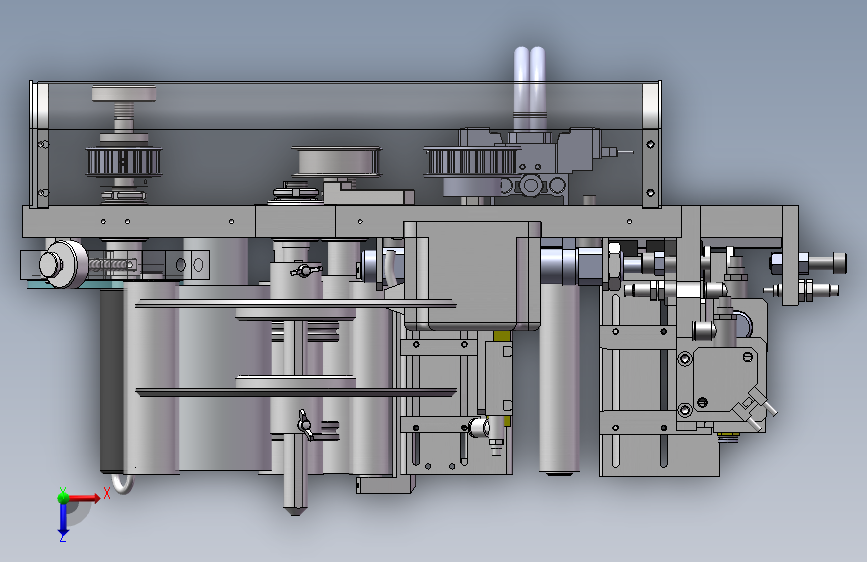The image size is (867, 562).
Task: Select the round spring-loaded knob on the left side
Action: click(62, 264)
